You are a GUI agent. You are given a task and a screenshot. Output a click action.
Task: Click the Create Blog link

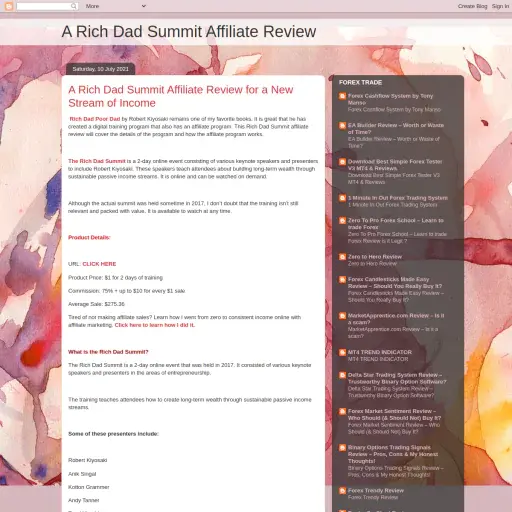click(472, 6)
